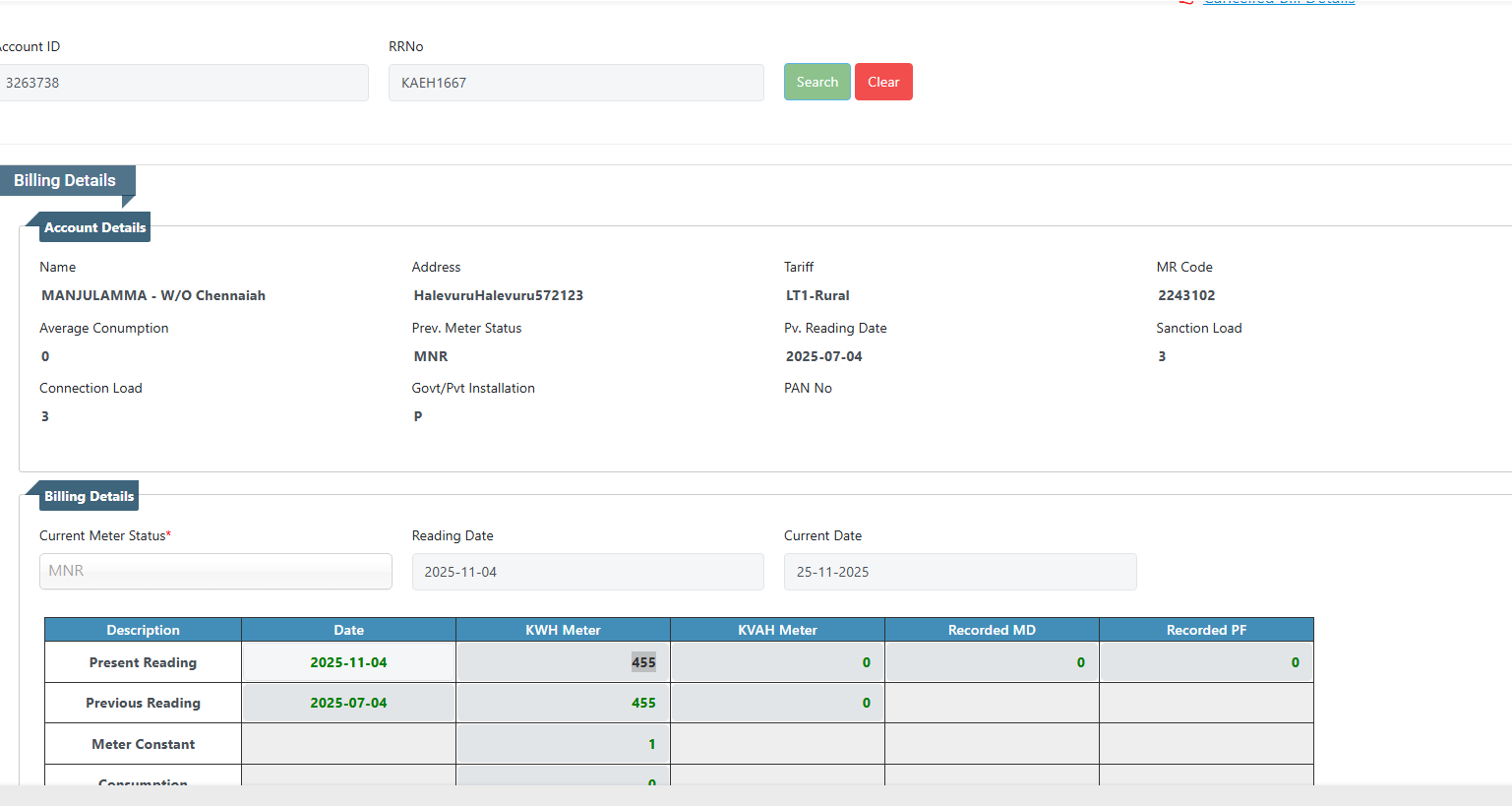Click Present Reading Recorded PF cell
Screen dimensions: 1512x806
(x=1206, y=662)
